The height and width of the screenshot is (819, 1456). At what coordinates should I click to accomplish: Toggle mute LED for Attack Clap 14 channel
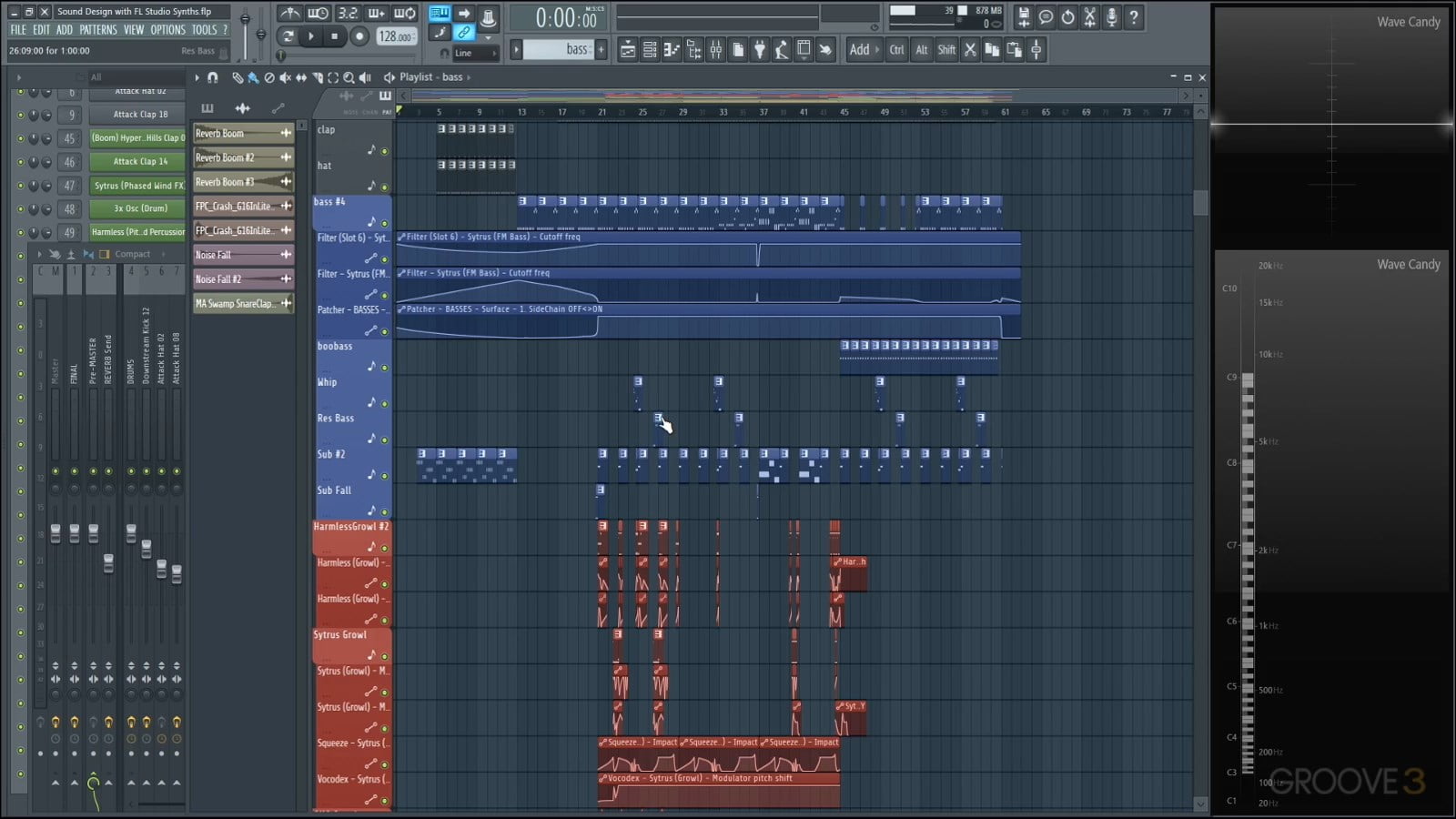click(21, 162)
